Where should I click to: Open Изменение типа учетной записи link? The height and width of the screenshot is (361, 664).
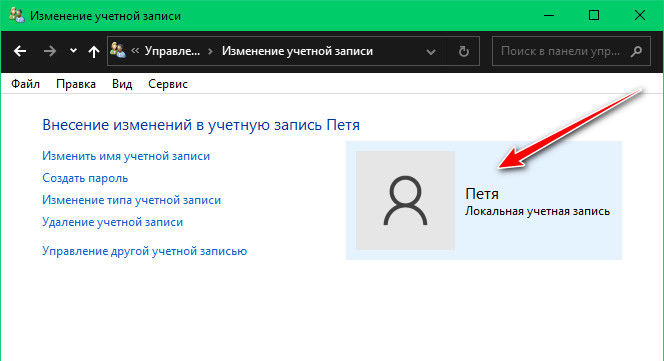(131, 200)
